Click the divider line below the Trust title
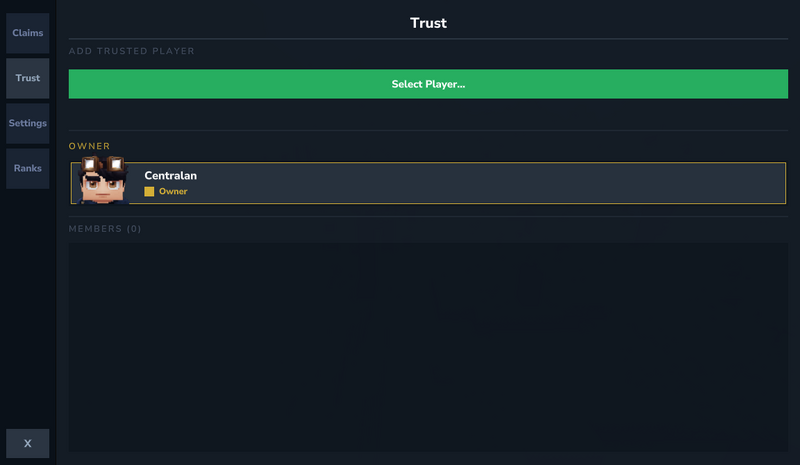Image resolution: width=800 pixels, height=465 pixels. click(x=428, y=38)
